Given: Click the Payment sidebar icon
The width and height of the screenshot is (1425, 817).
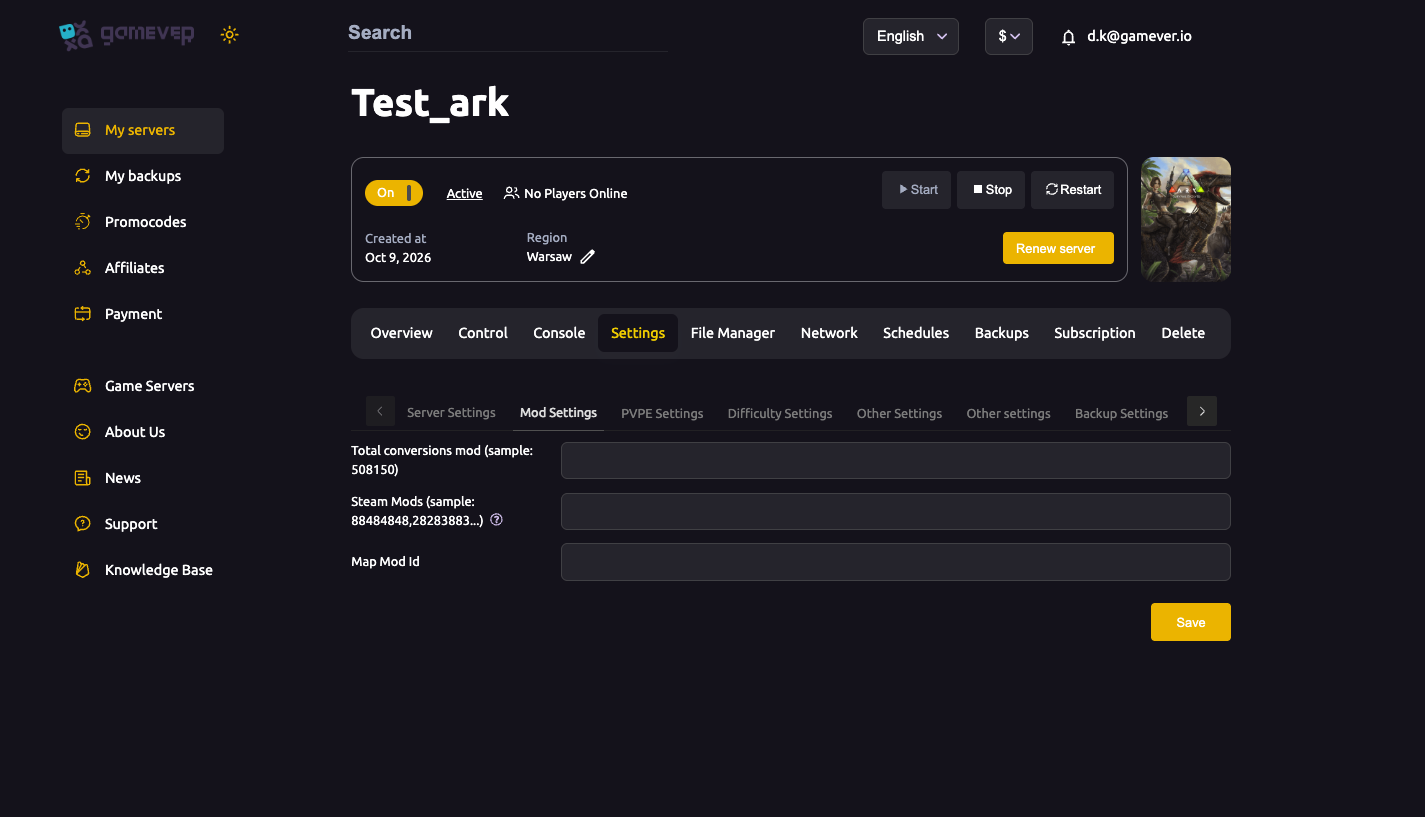Looking at the screenshot, I should click(x=83, y=314).
